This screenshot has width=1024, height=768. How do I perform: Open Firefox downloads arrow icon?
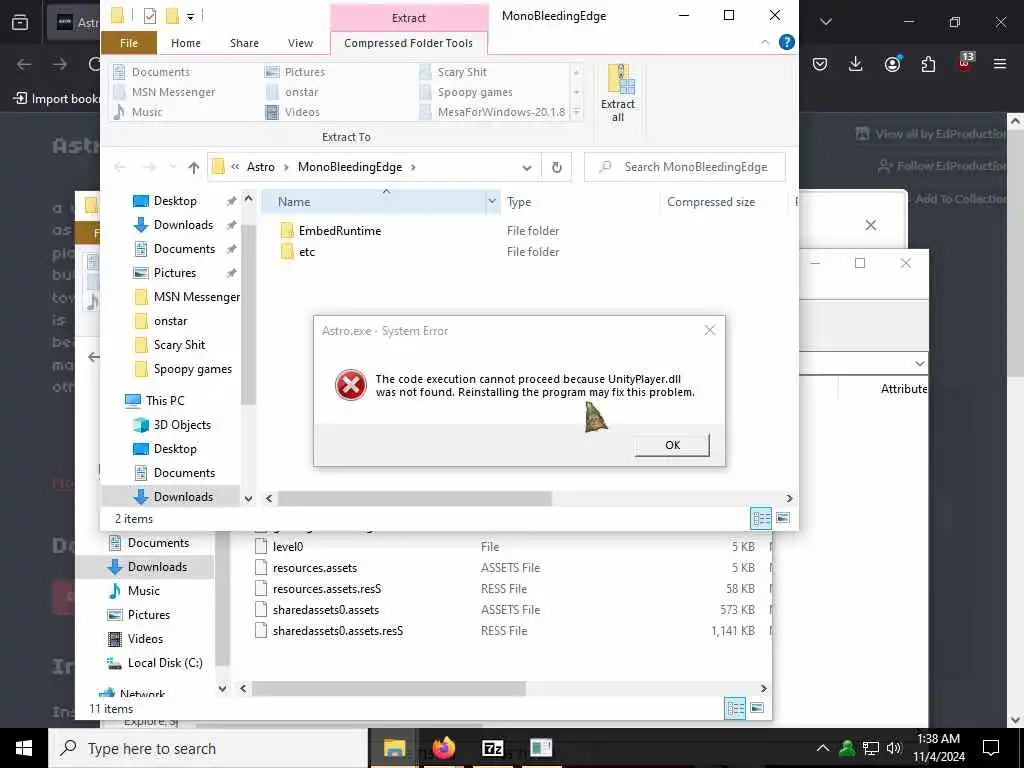[x=856, y=64]
